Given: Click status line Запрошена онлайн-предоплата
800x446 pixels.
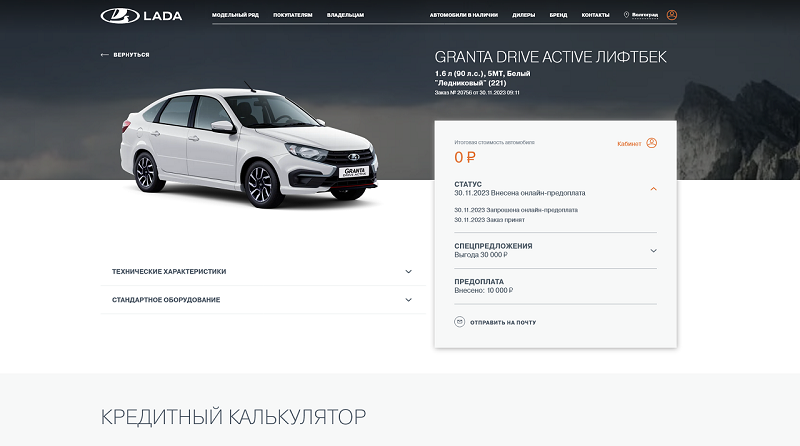Looking at the screenshot, I should click(516, 210).
